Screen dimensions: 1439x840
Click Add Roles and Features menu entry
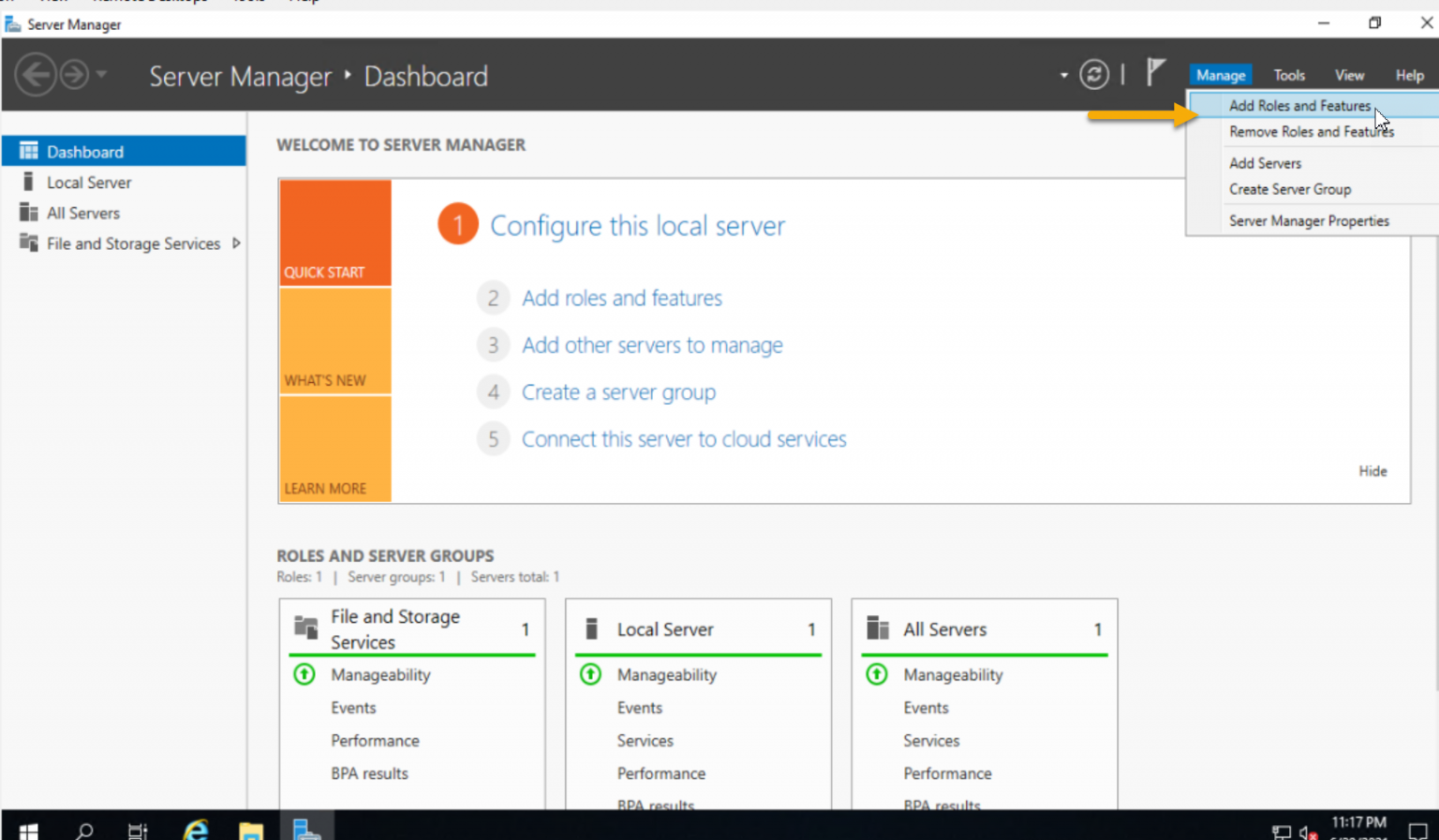click(x=1300, y=105)
